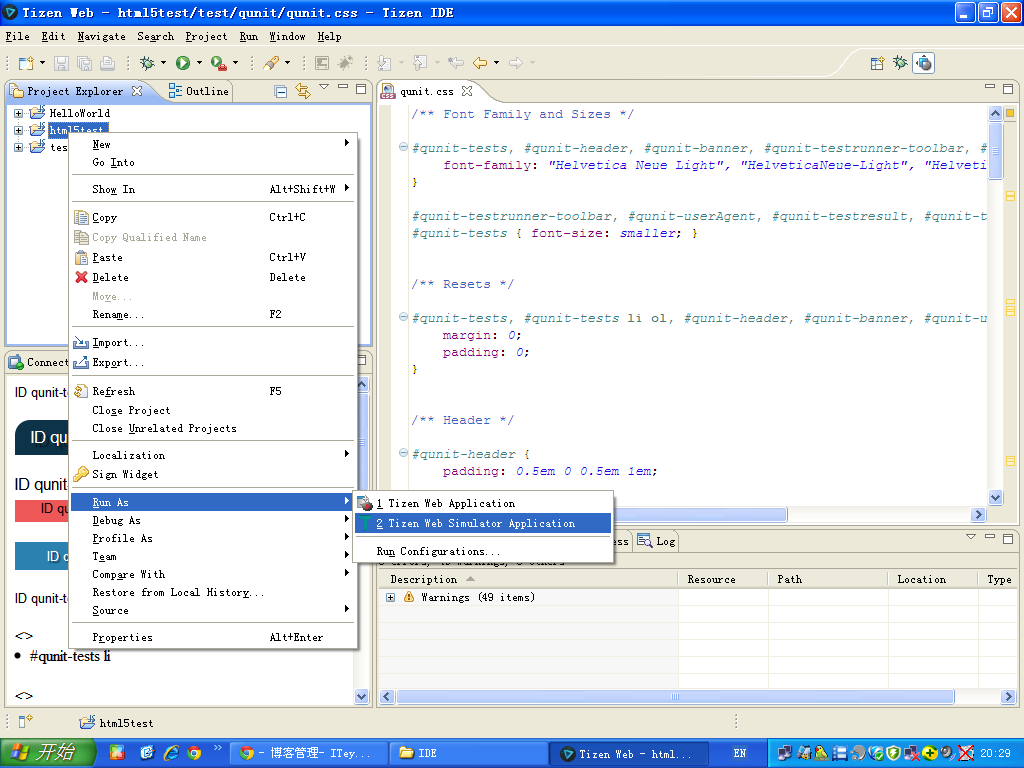
Task: Switch to the Outline tab
Action: point(199,91)
